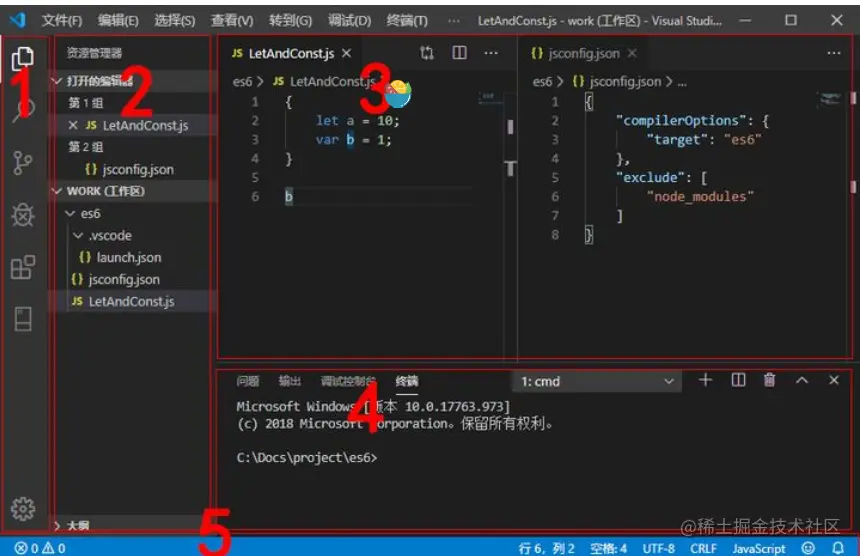Click the minimap of LetAndConst.js editor
The height and width of the screenshot is (556, 860).
[x=488, y=98]
